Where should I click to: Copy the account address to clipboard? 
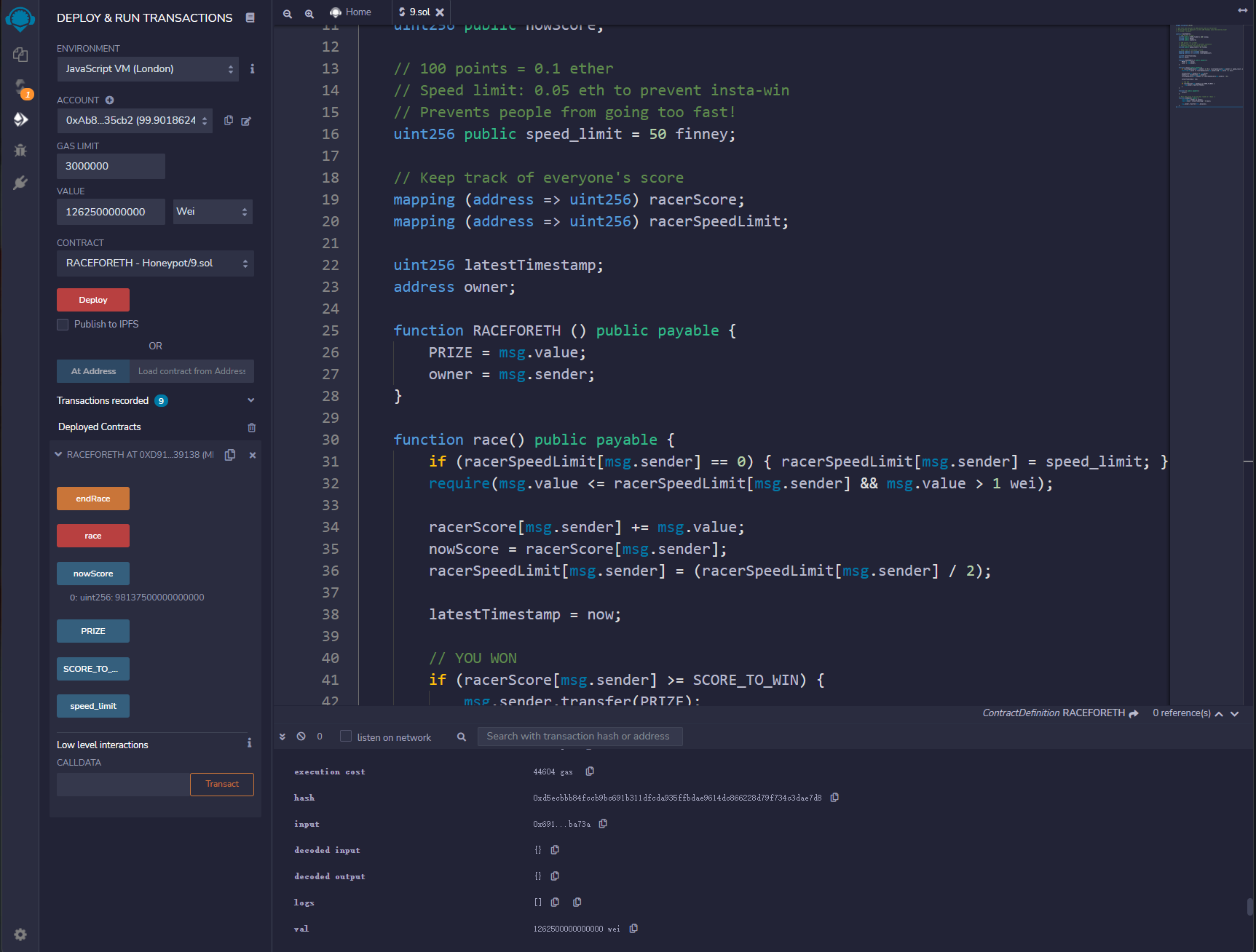229,120
